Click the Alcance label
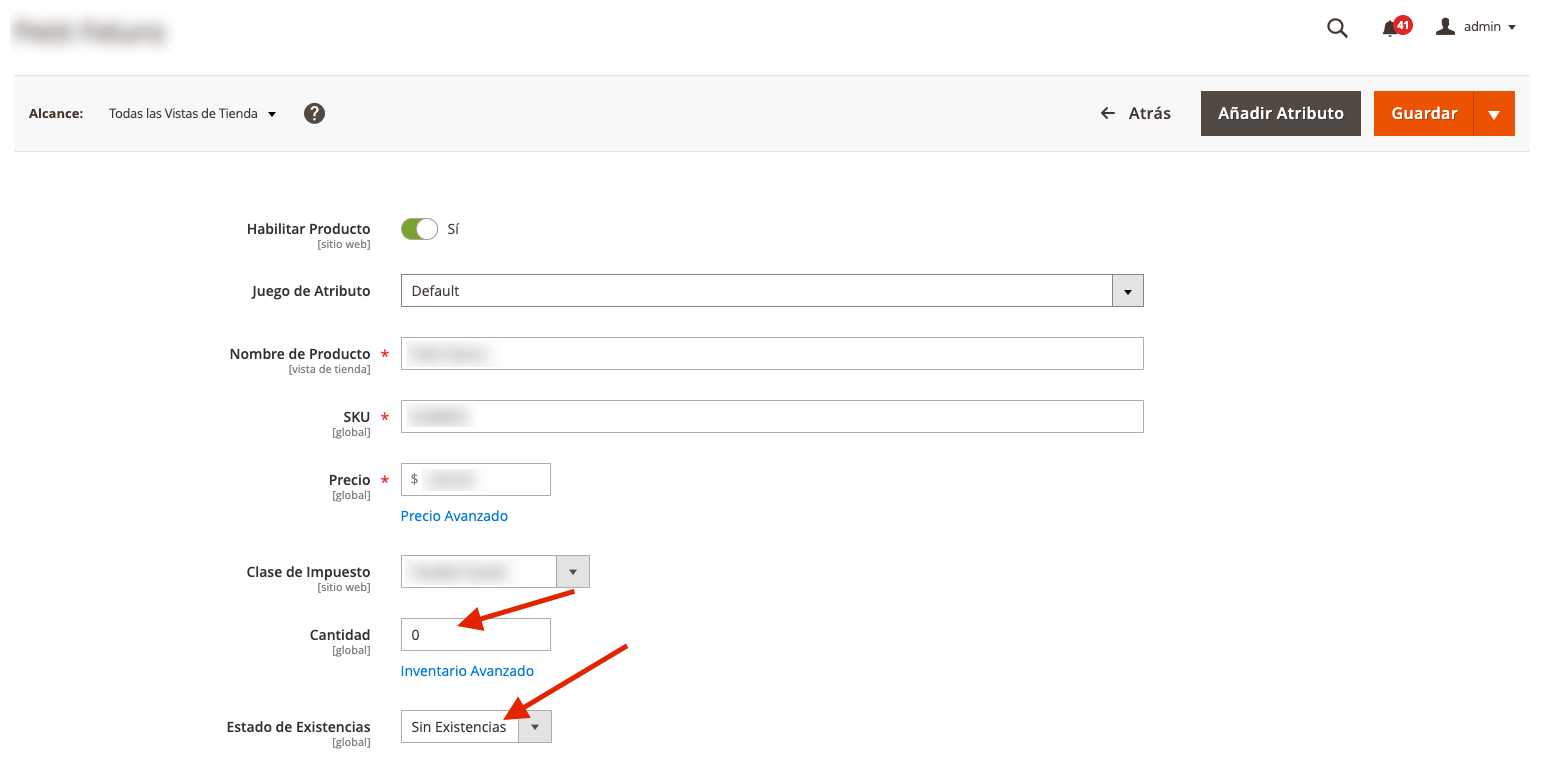The image size is (1550, 763). click(x=56, y=114)
